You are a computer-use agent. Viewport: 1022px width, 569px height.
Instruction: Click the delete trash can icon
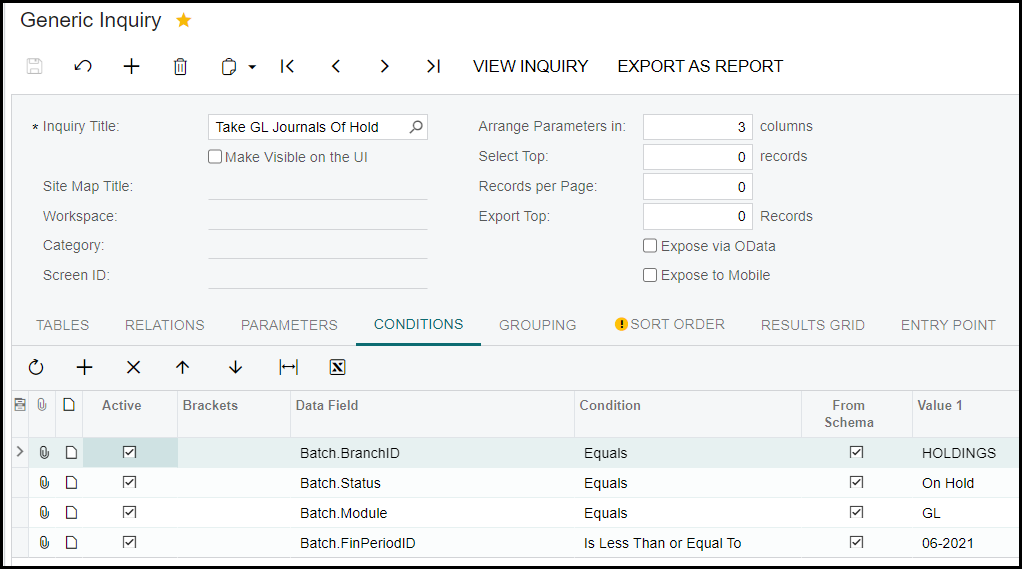tap(180, 67)
